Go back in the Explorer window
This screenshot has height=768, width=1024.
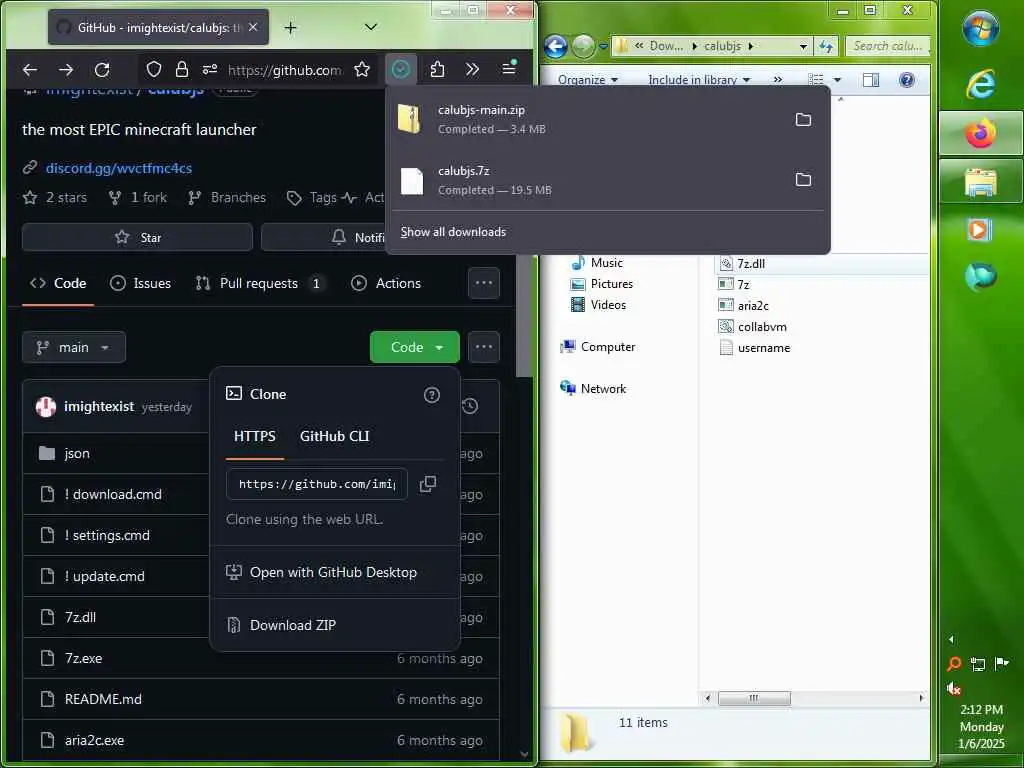(x=555, y=46)
